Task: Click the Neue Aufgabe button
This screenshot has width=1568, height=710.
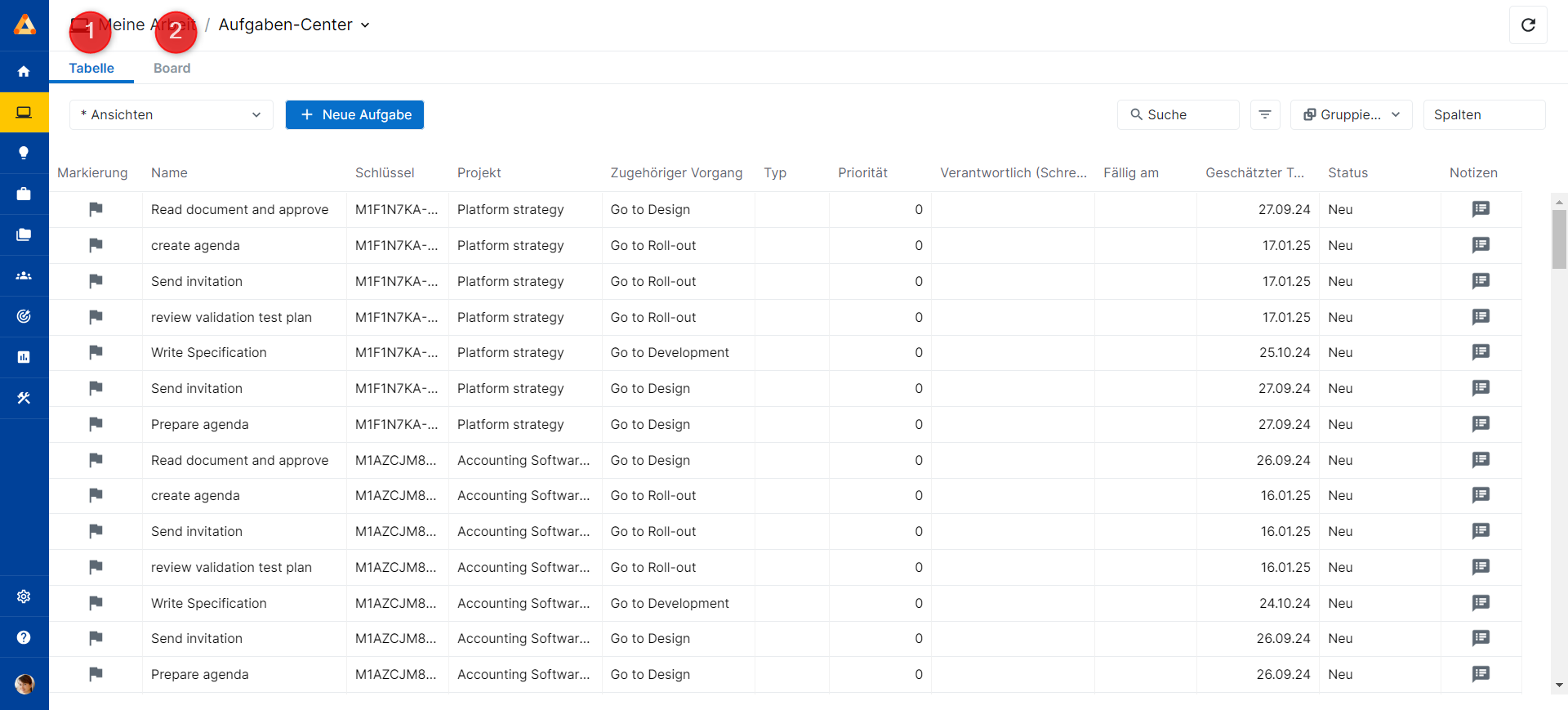Action: (x=354, y=114)
